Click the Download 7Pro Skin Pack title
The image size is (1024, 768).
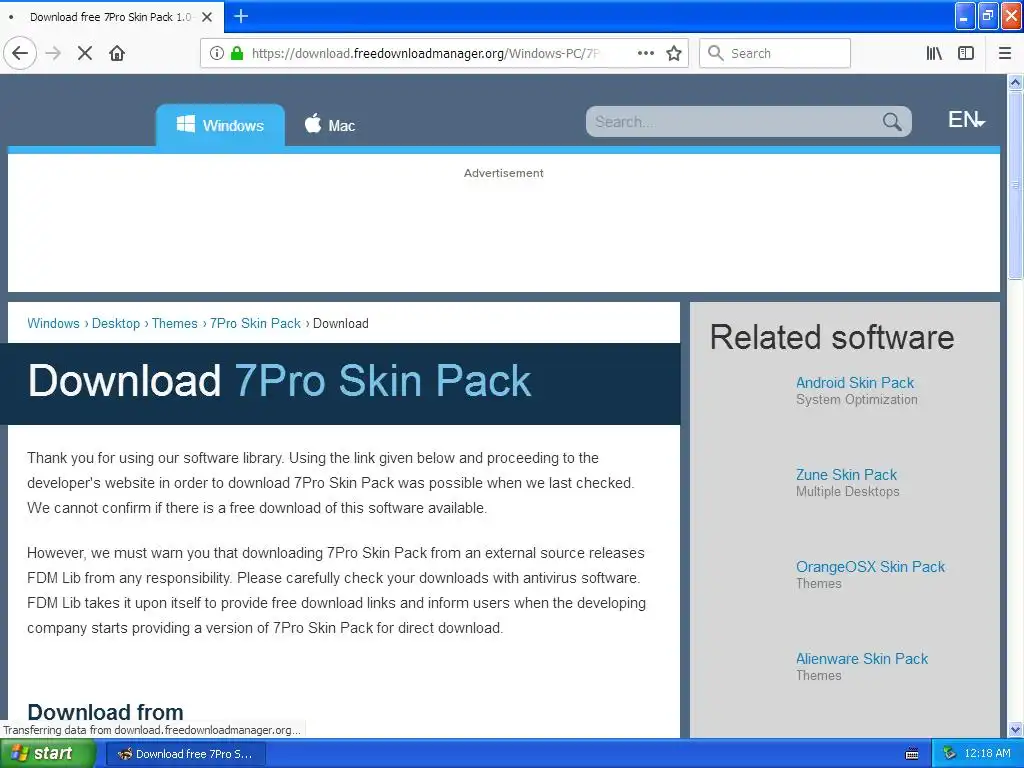pos(280,381)
